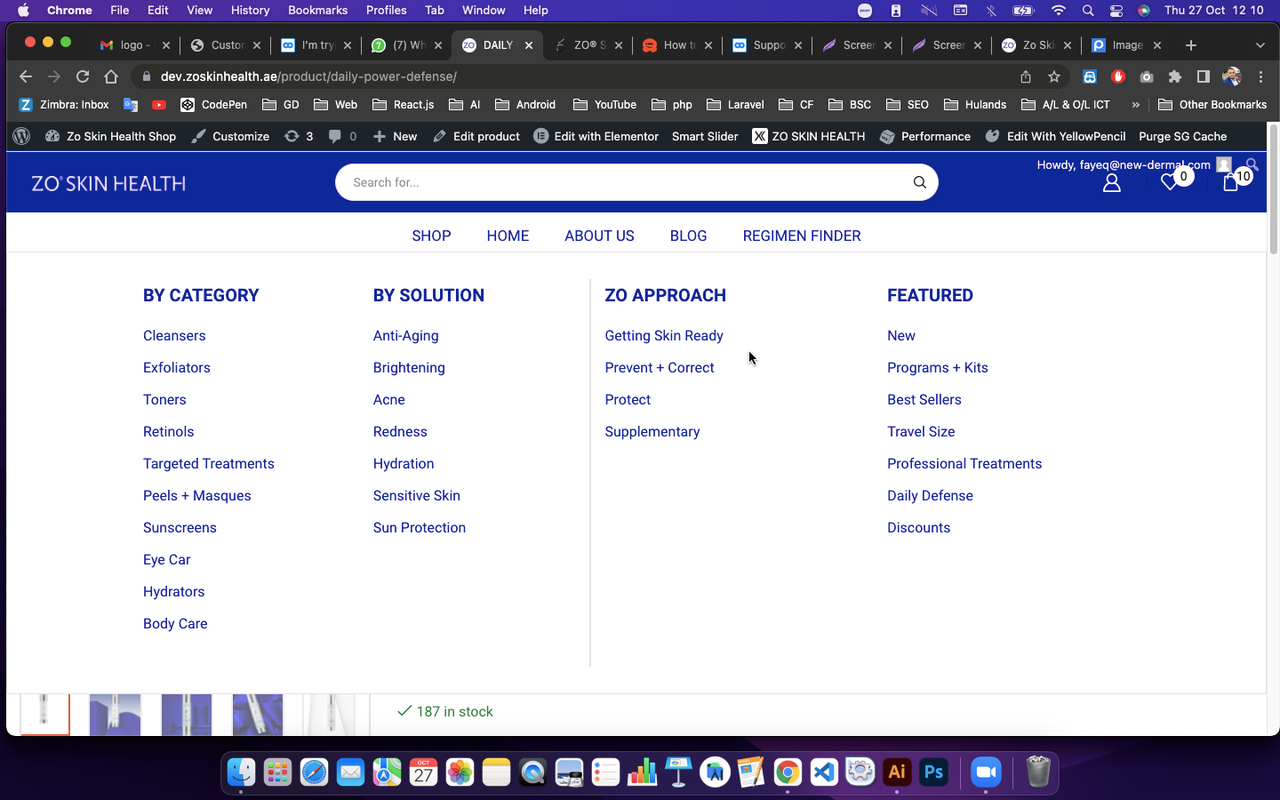Click Purge SG Cache button
The image size is (1280, 800).
(x=1182, y=136)
